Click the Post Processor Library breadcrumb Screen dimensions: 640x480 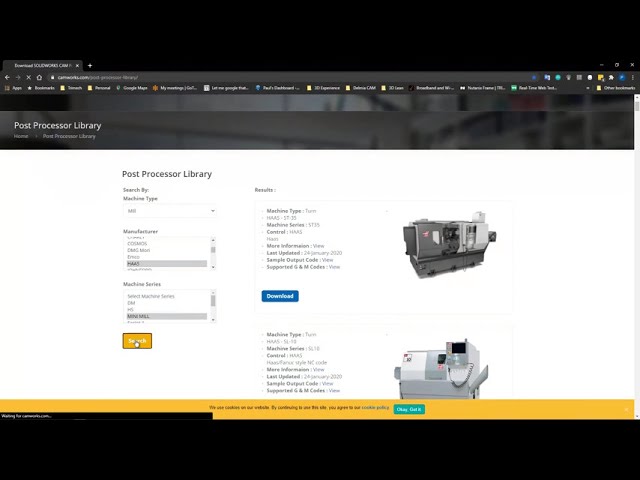tap(69, 136)
